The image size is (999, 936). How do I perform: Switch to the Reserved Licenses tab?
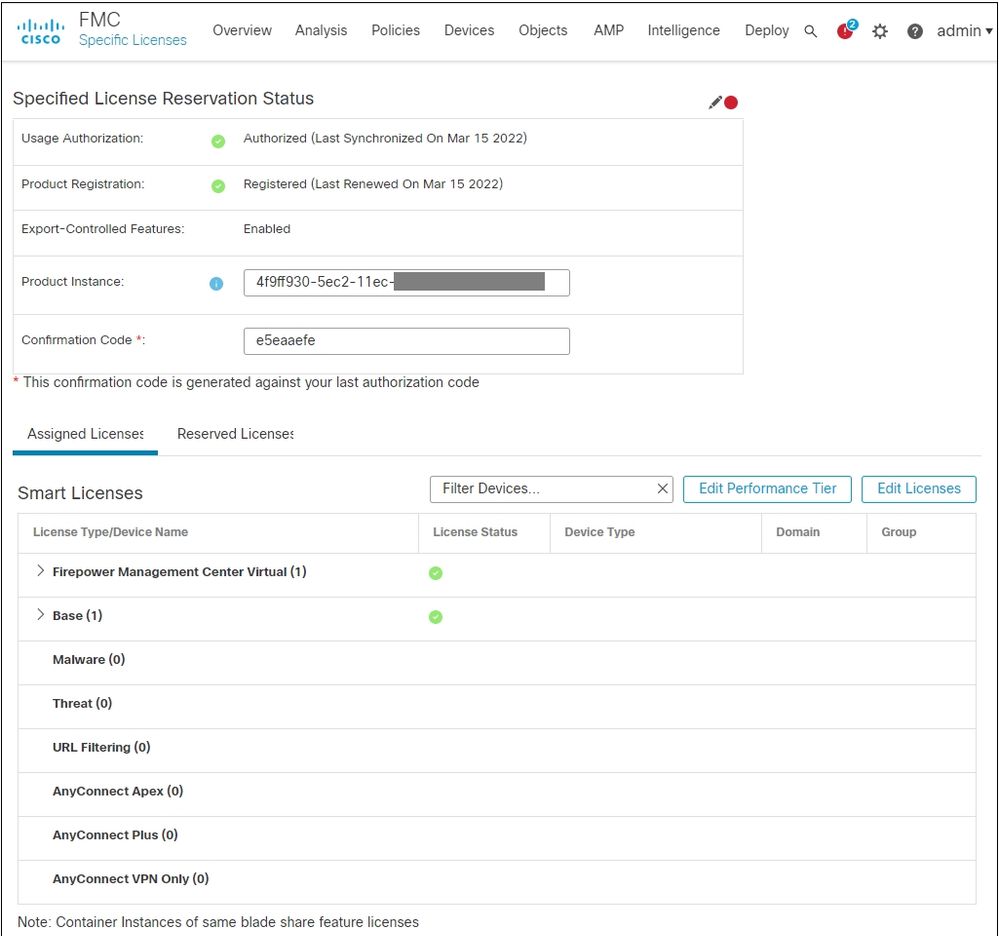[x=235, y=434]
